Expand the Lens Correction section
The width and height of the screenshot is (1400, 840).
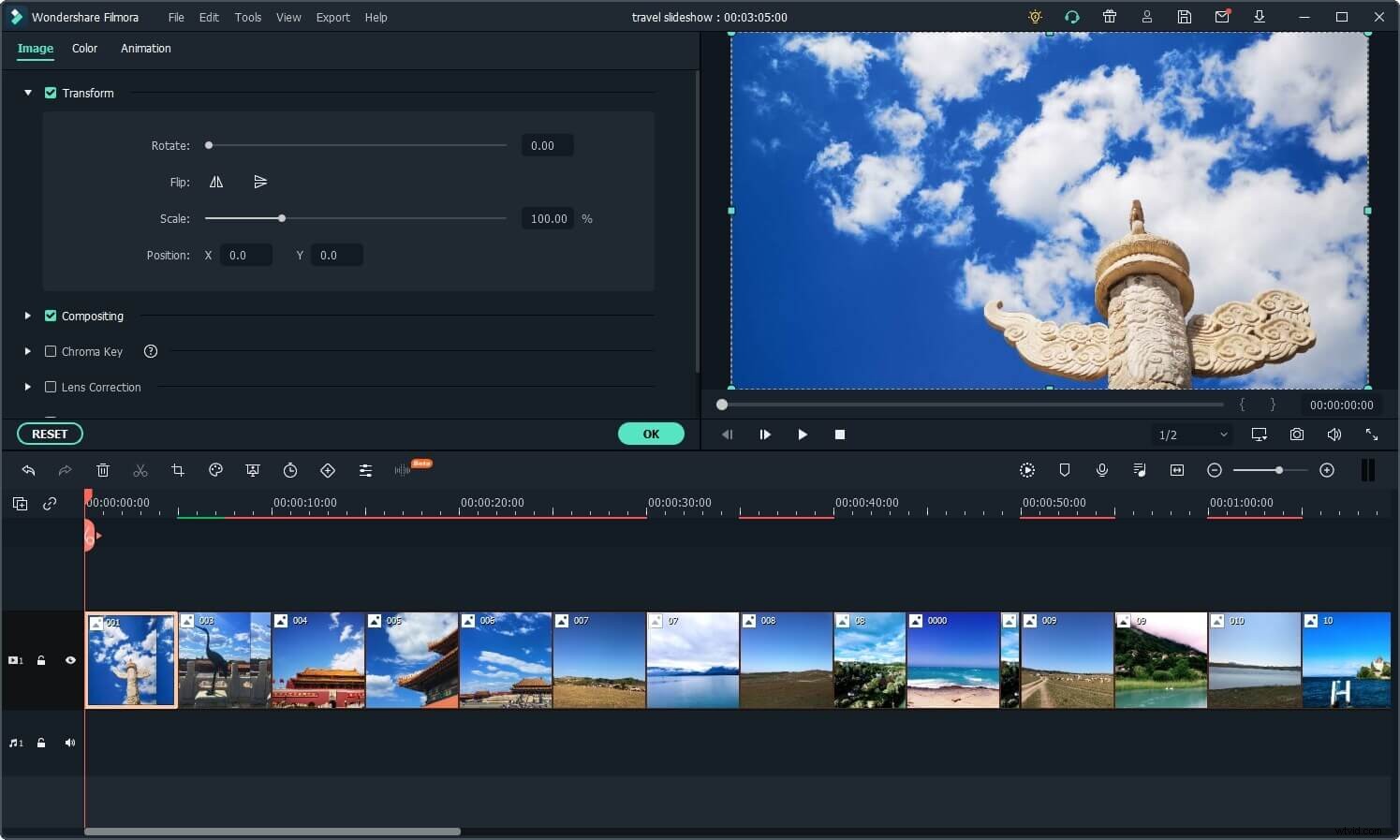point(27,387)
